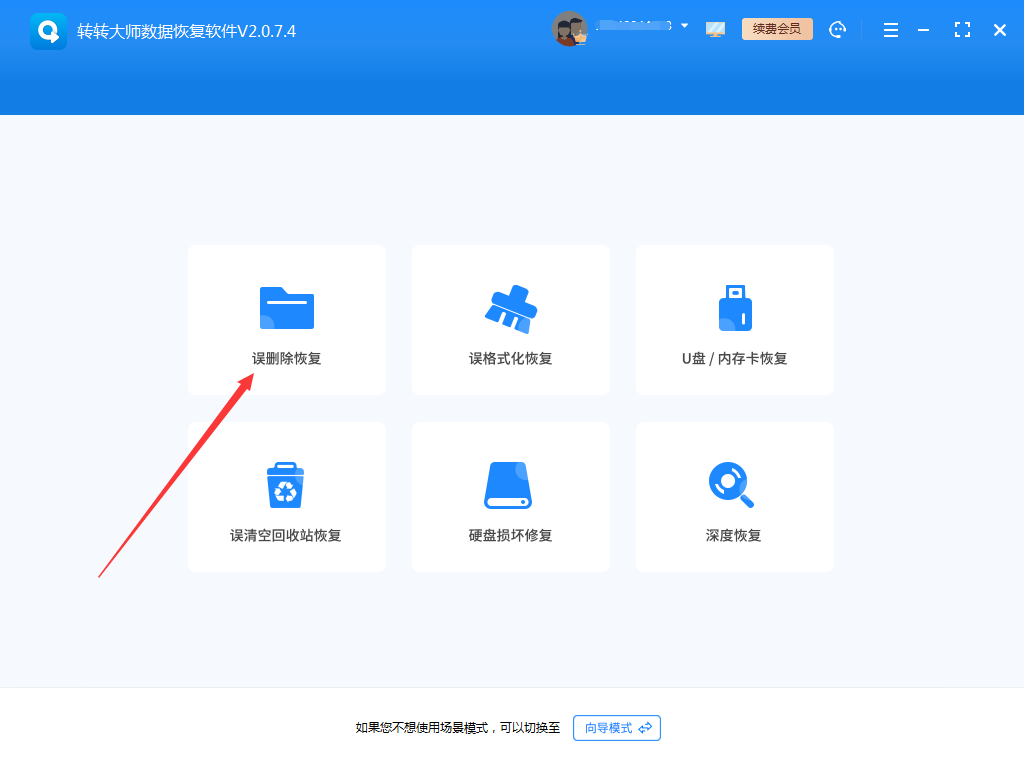Click the user avatar picture
Image resolution: width=1024 pixels, height=768 pixels.
570,28
